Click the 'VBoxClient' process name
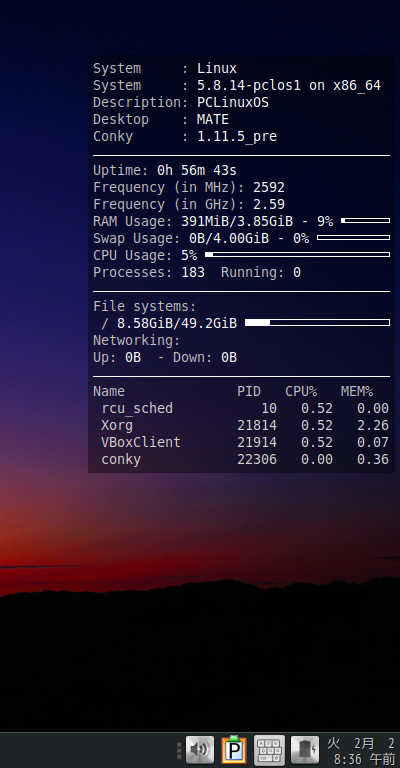400x768 pixels. (141, 442)
